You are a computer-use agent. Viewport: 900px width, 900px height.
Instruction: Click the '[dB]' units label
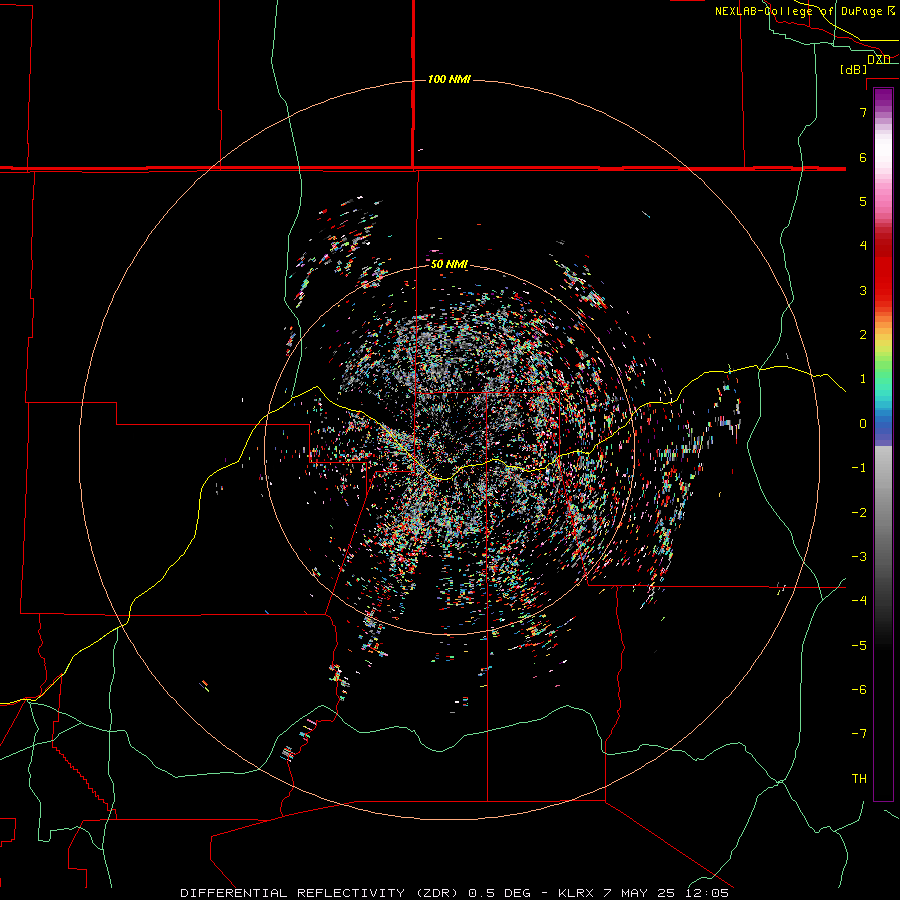853,69
